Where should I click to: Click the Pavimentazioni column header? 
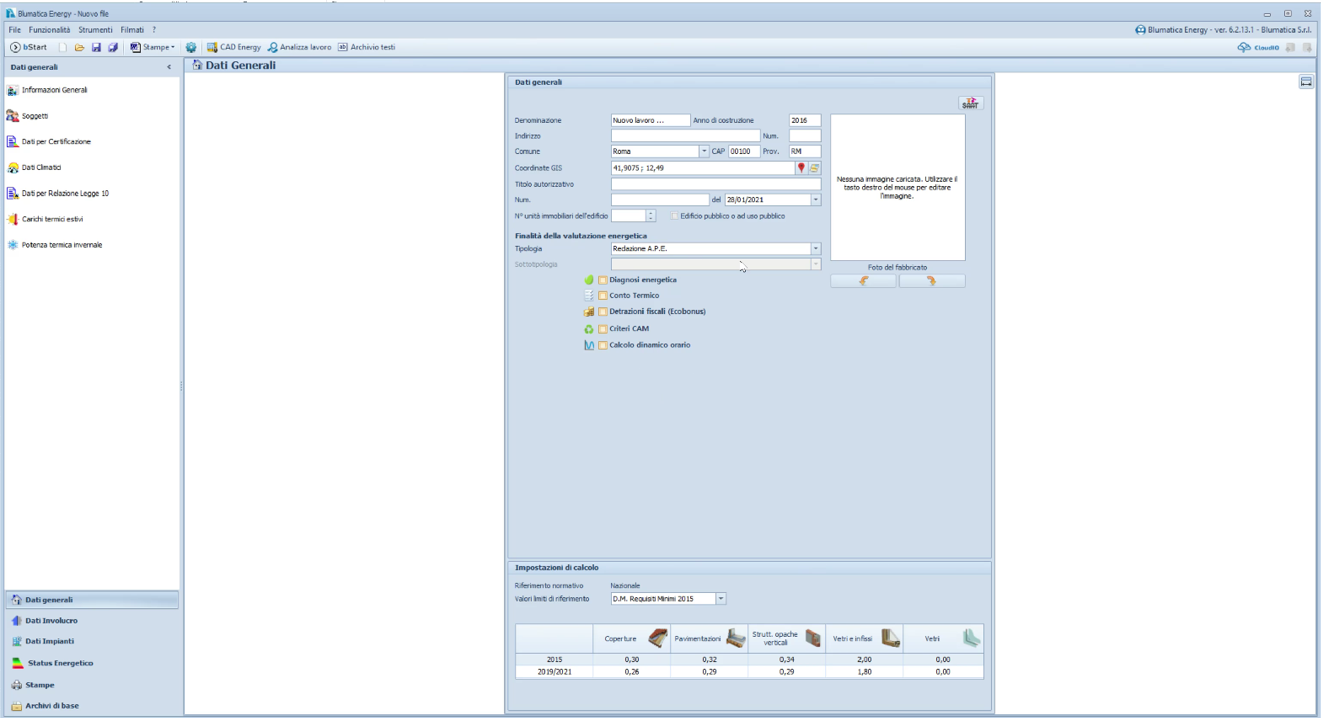click(x=709, y=638)
